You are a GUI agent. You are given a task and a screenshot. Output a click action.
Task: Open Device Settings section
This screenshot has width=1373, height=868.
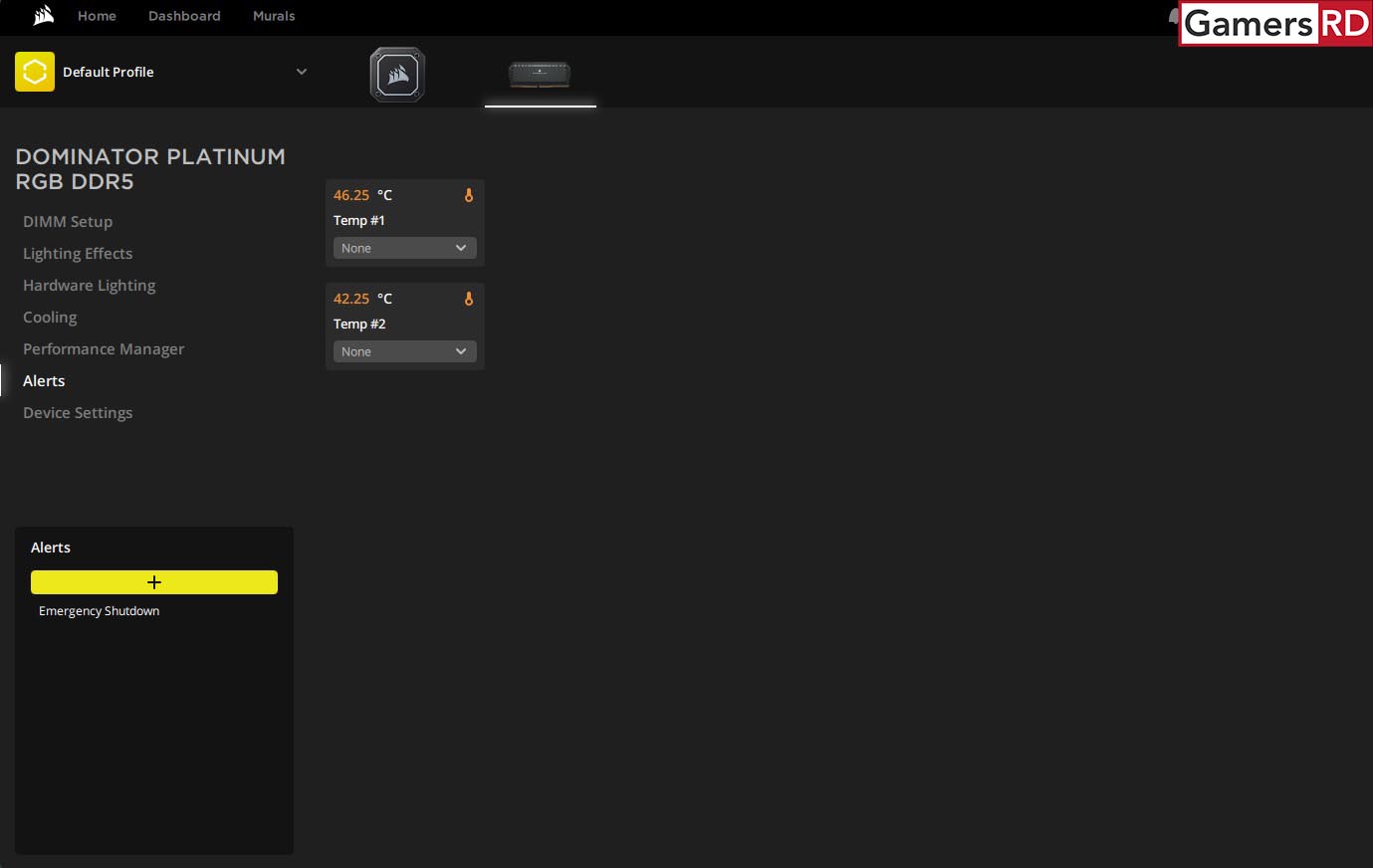[78, 412]
